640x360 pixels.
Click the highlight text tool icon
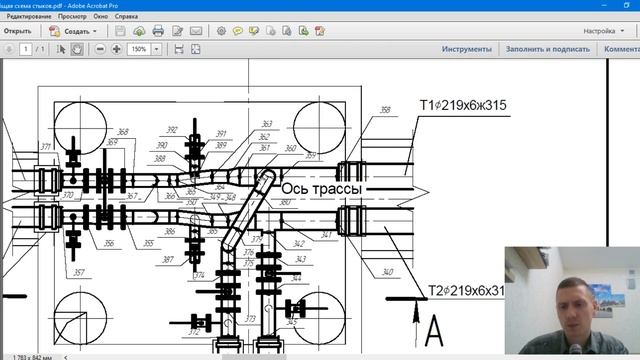tap(254, 31)
